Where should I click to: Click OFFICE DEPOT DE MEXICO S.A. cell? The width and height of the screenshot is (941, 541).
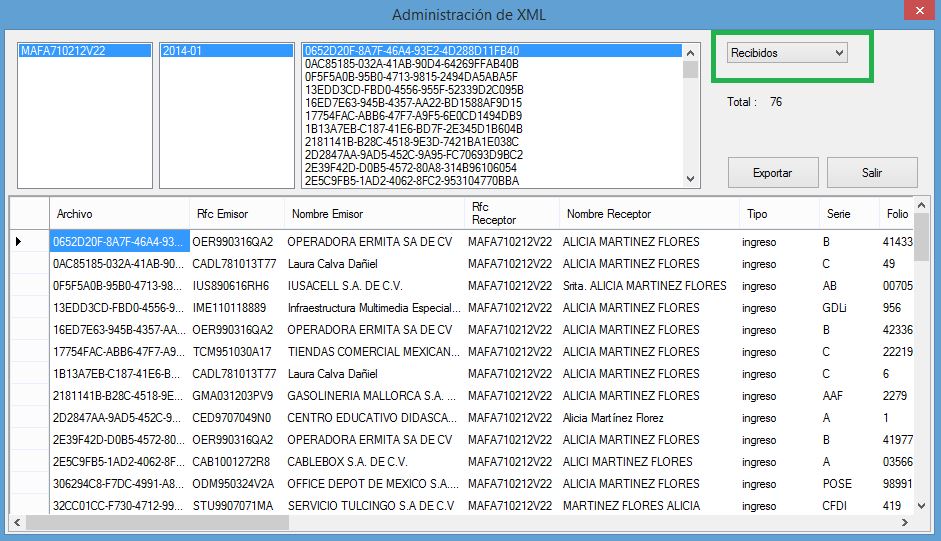[374, 484]
